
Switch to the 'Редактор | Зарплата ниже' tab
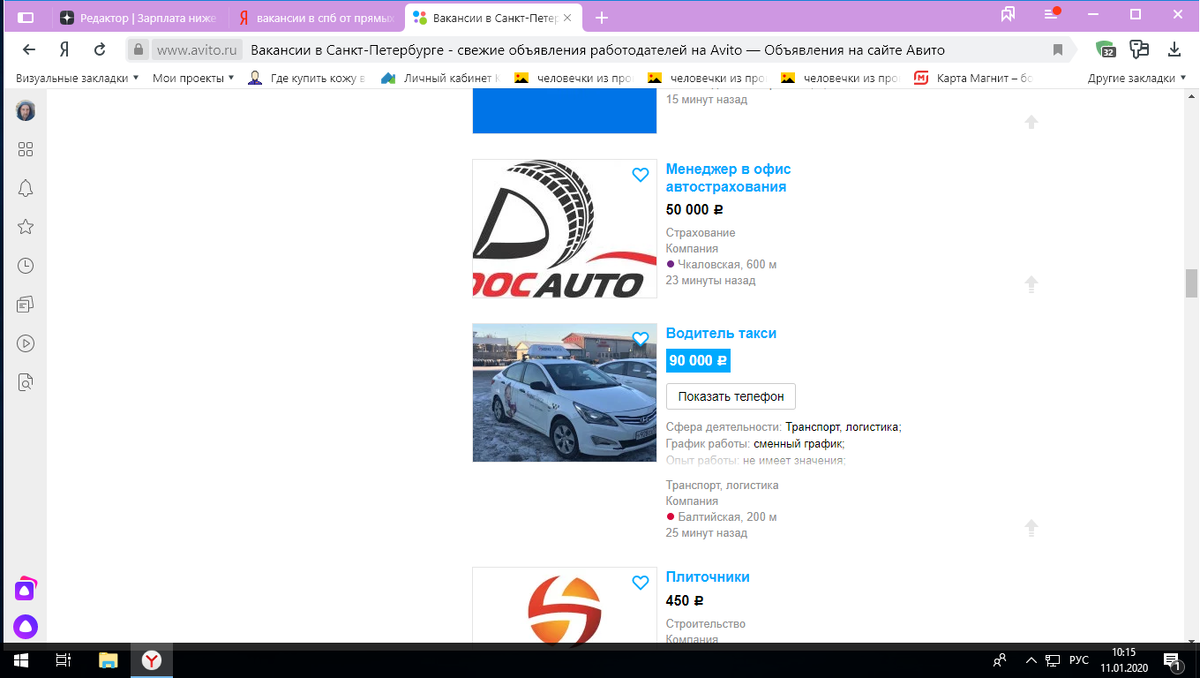pyautogui.click(x=138, y=18)
